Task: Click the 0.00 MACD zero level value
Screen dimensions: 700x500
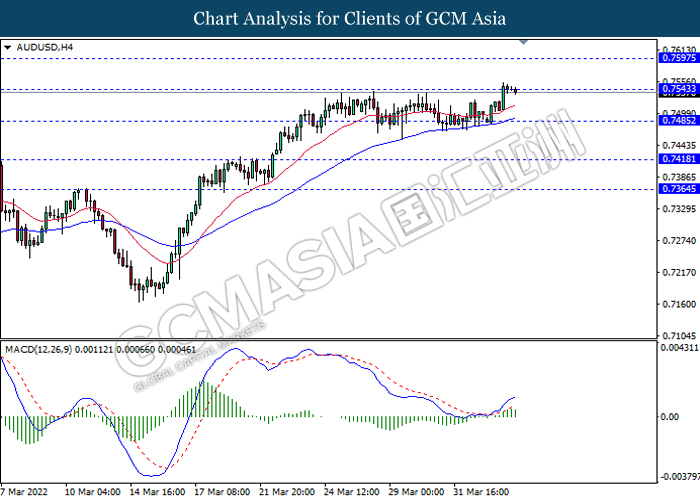Action: point(670,417)
